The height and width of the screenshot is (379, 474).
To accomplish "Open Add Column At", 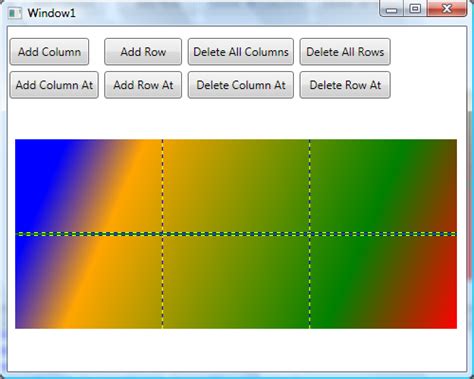I will tap(54, 85).
